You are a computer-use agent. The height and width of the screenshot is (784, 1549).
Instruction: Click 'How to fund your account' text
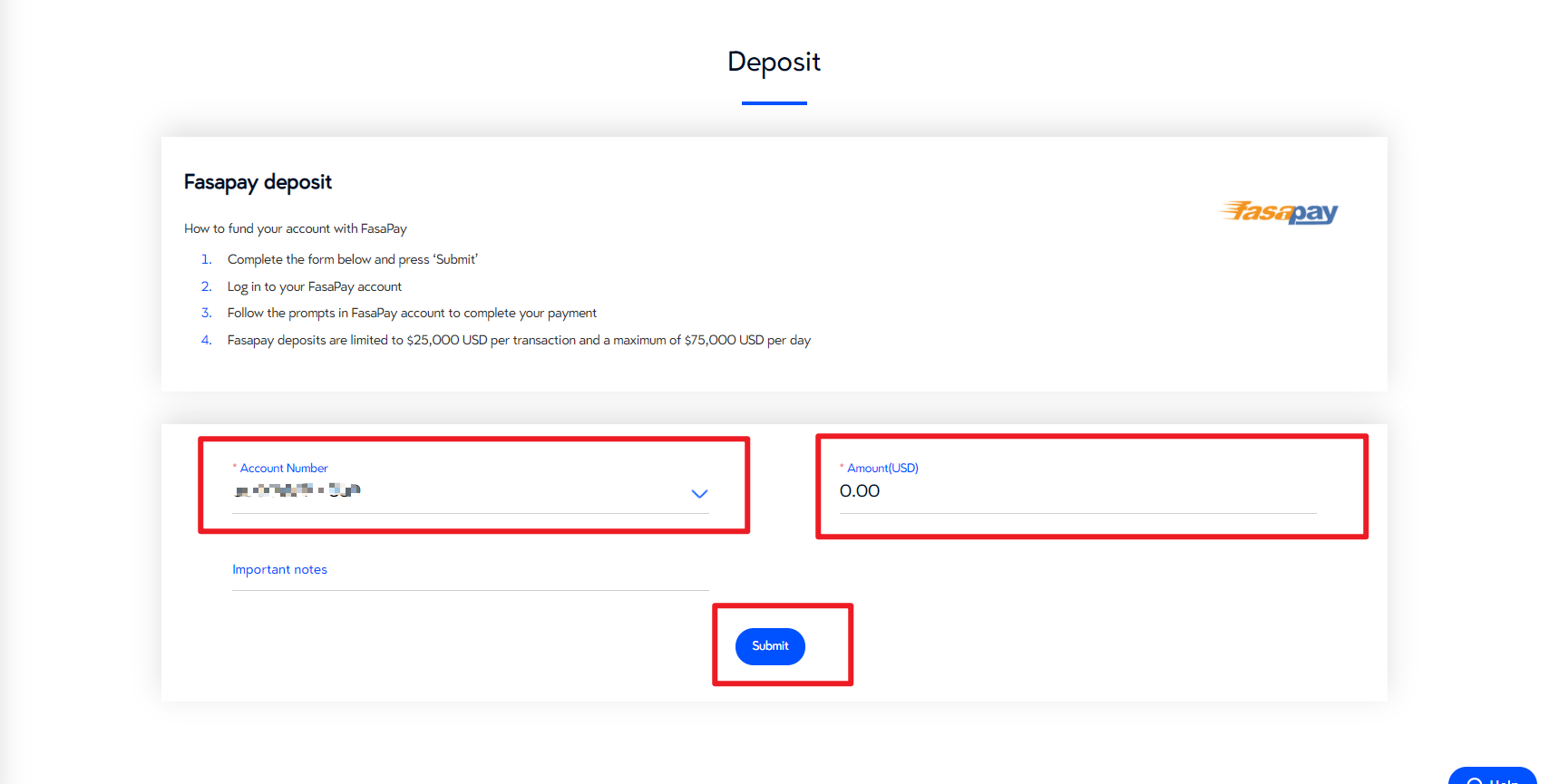click(296, 229)
